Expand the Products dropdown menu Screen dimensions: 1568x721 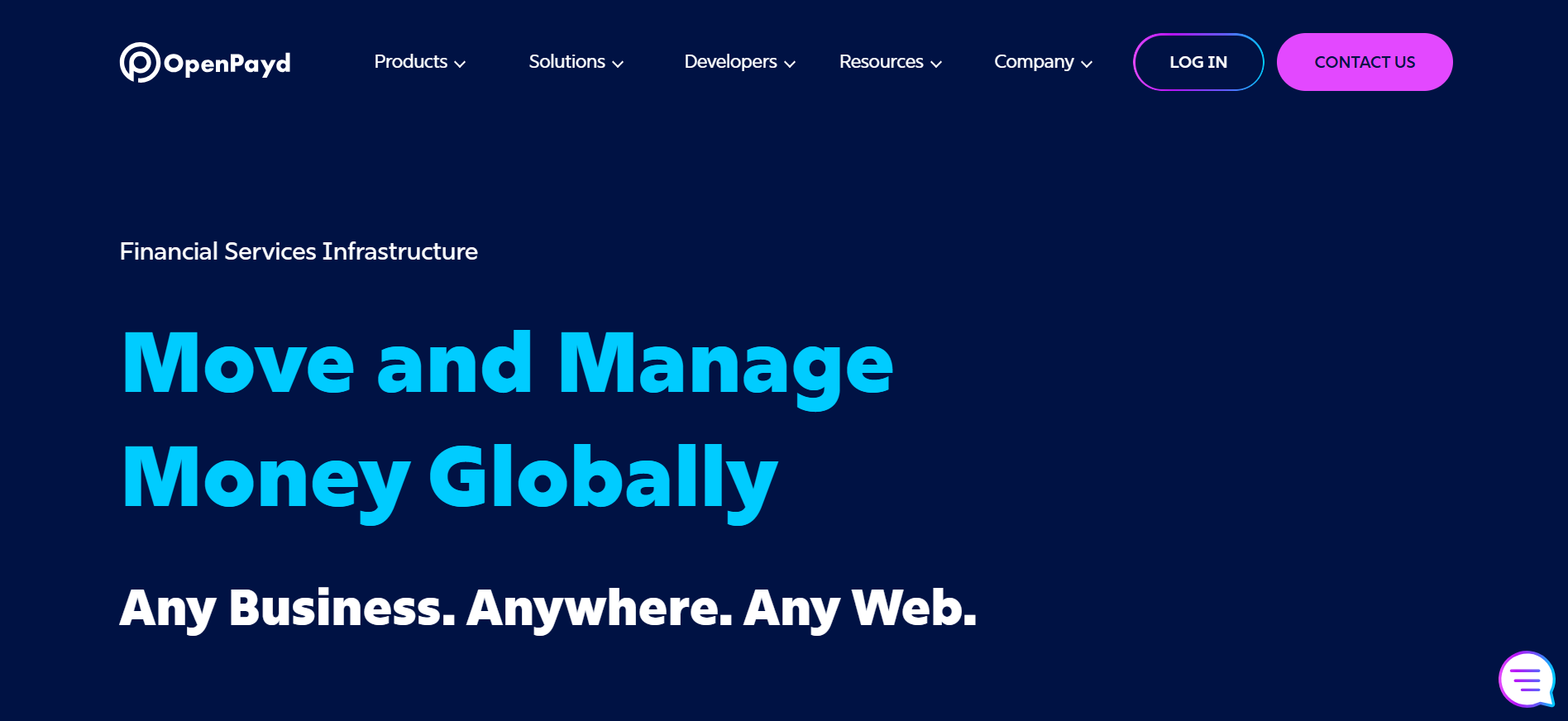[420, 62]
